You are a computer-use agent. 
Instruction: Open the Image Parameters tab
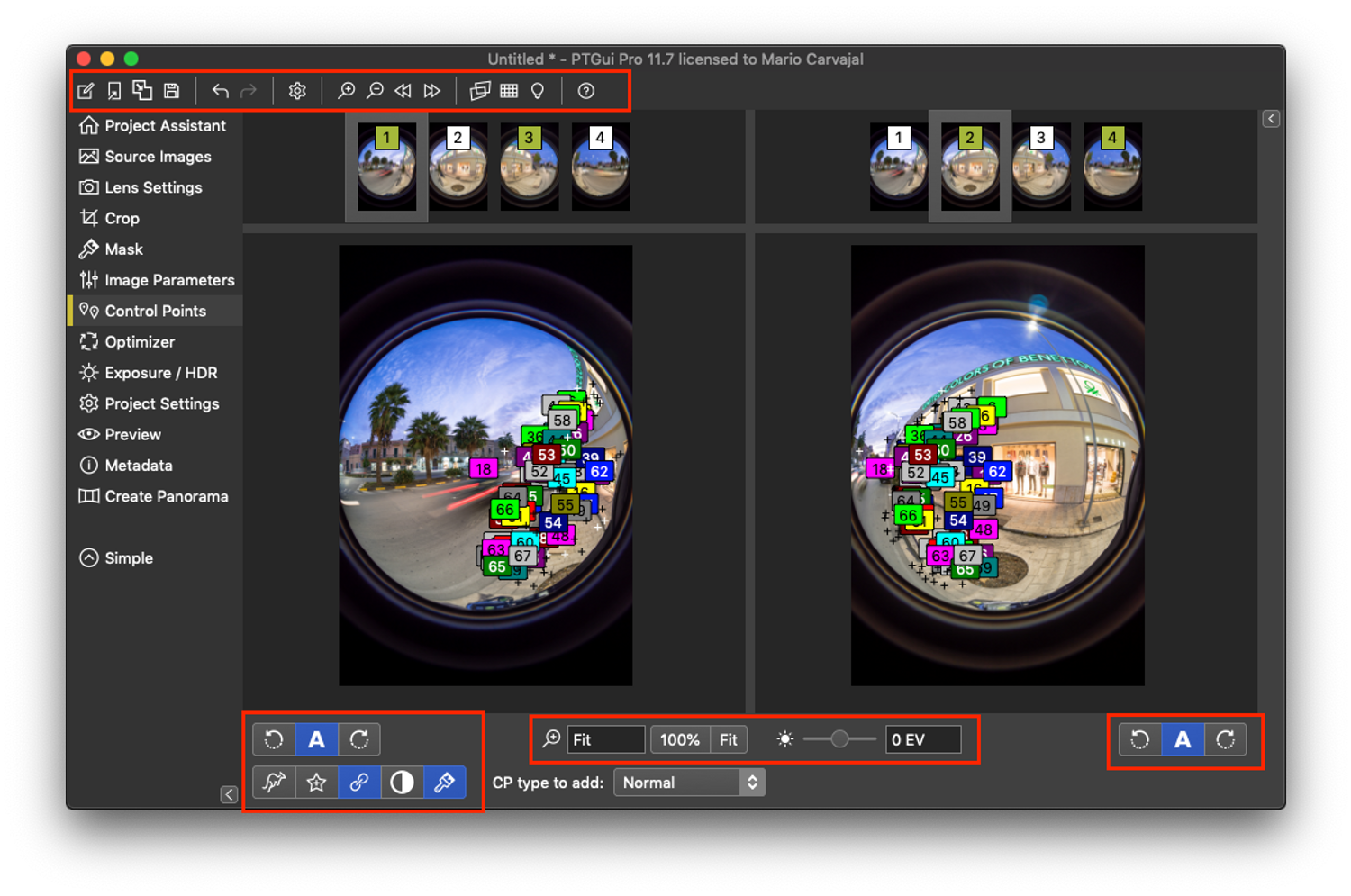tap(155, 280)
